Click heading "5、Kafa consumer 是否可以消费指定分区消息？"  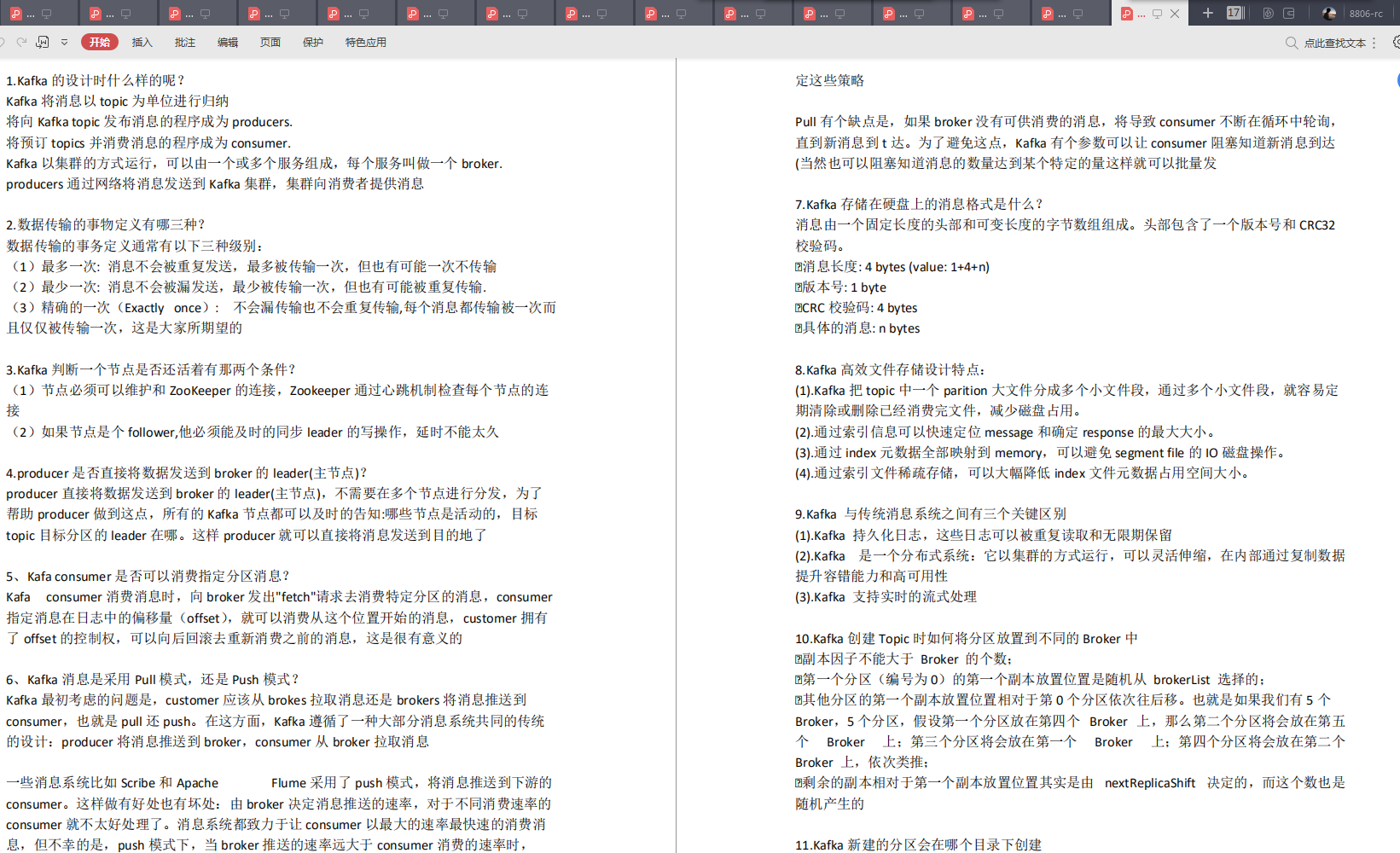click(148, 576)
